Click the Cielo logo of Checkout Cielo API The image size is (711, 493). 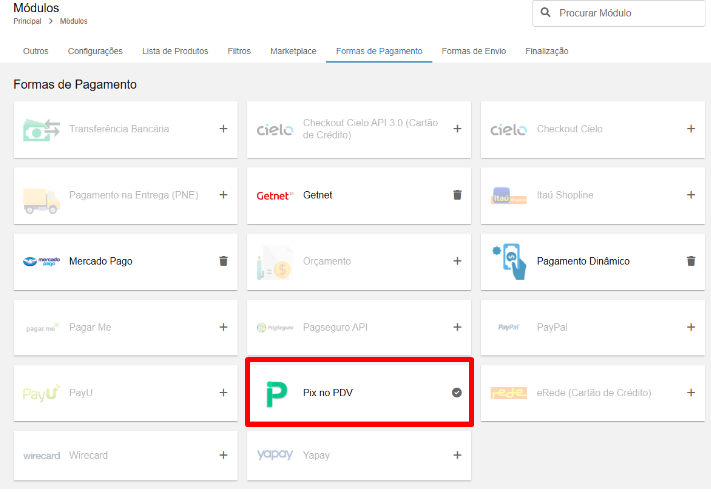(275, 130)
